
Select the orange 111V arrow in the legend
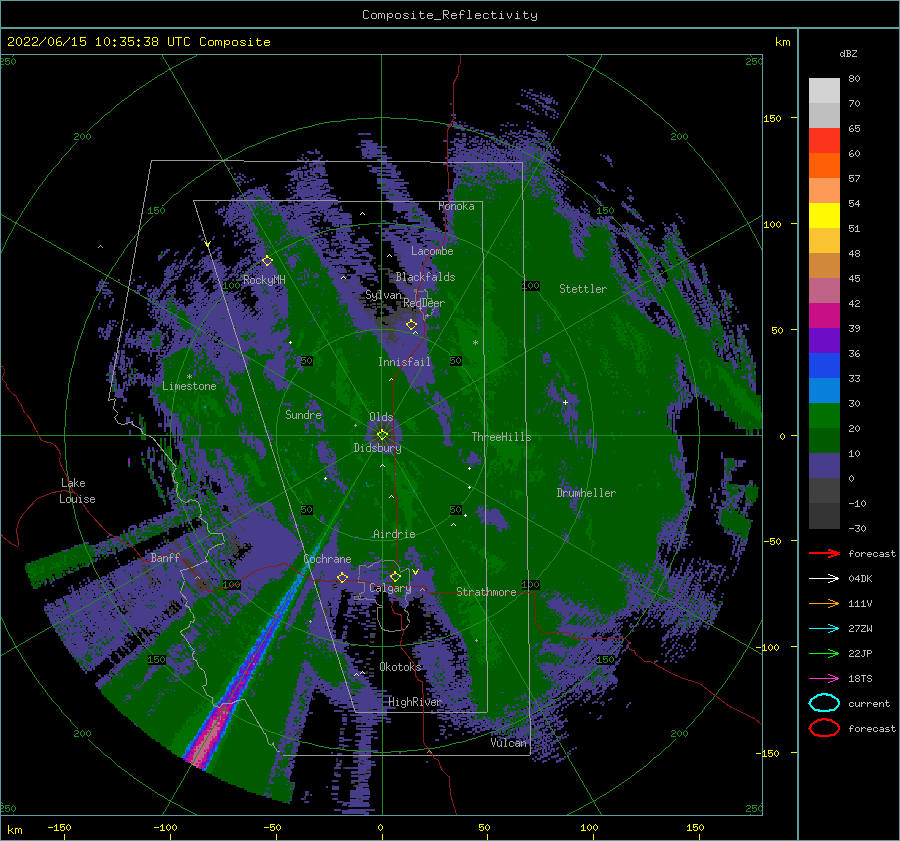point(824,603)
